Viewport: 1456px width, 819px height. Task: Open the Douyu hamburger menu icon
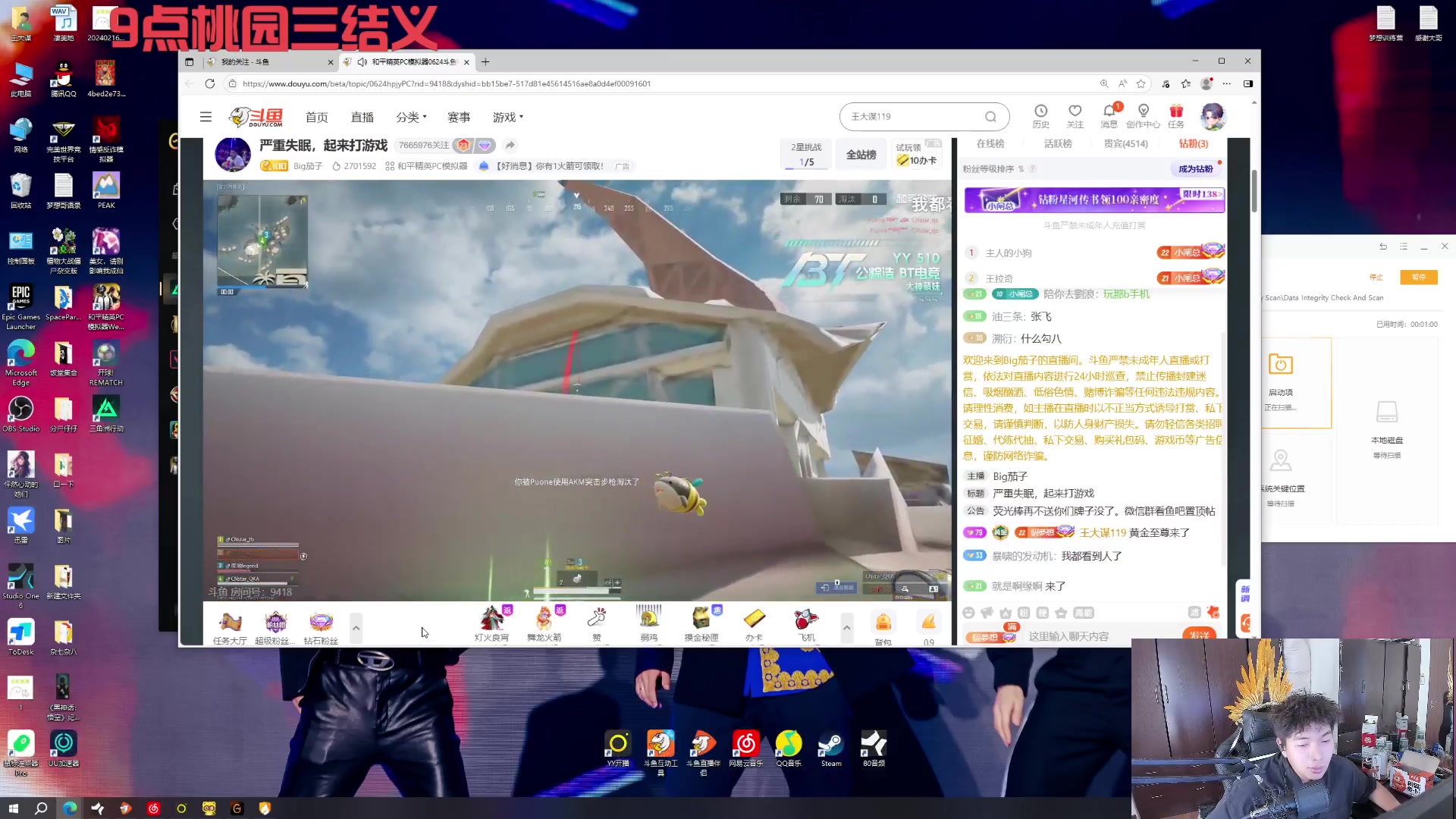(x=206, y=117)
